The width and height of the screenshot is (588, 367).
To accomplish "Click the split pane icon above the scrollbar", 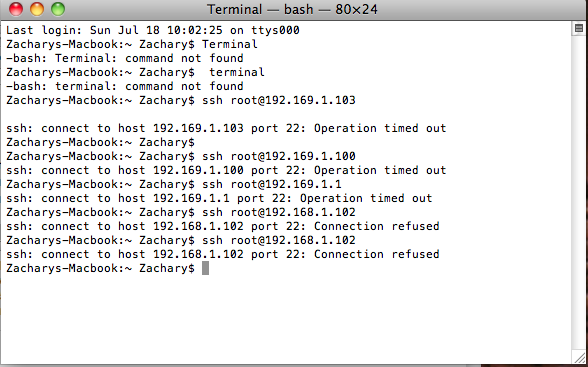I will click(579, 28).
